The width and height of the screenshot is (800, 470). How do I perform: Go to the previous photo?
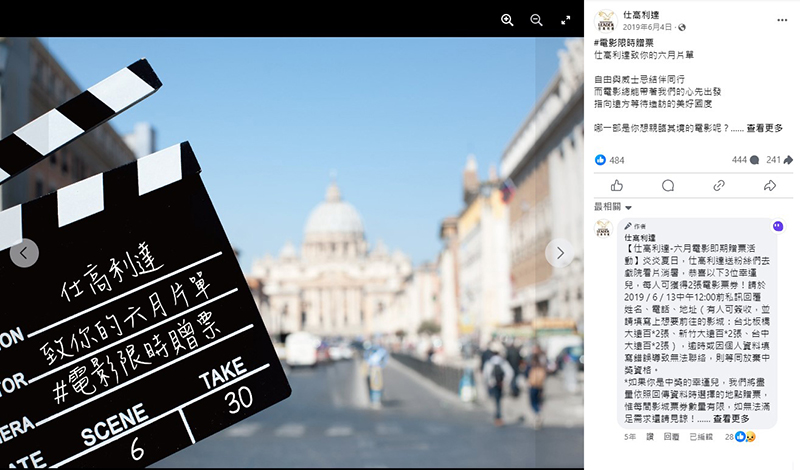coord(24,253)
